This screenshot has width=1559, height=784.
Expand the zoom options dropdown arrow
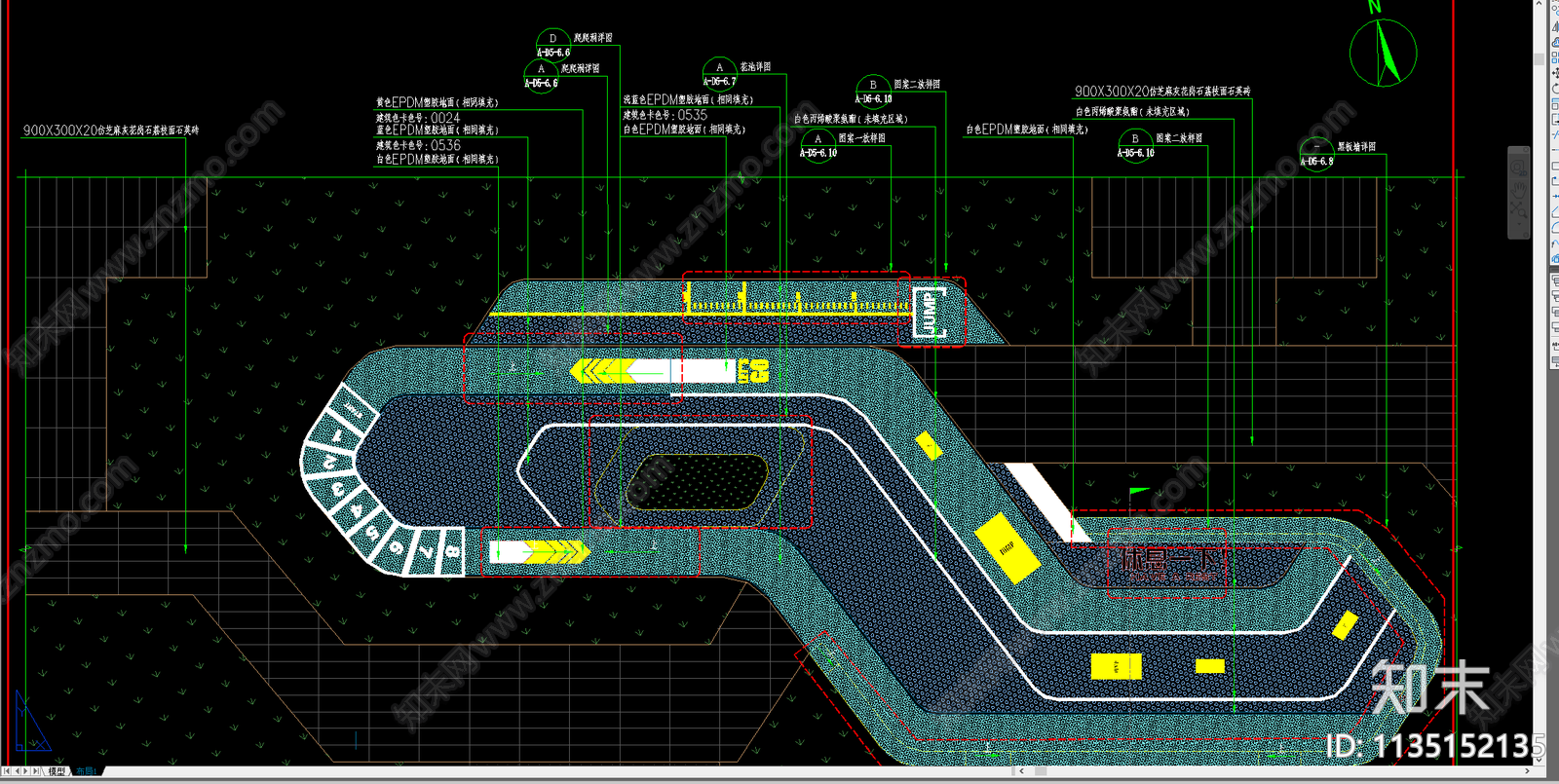point(1518,222)
